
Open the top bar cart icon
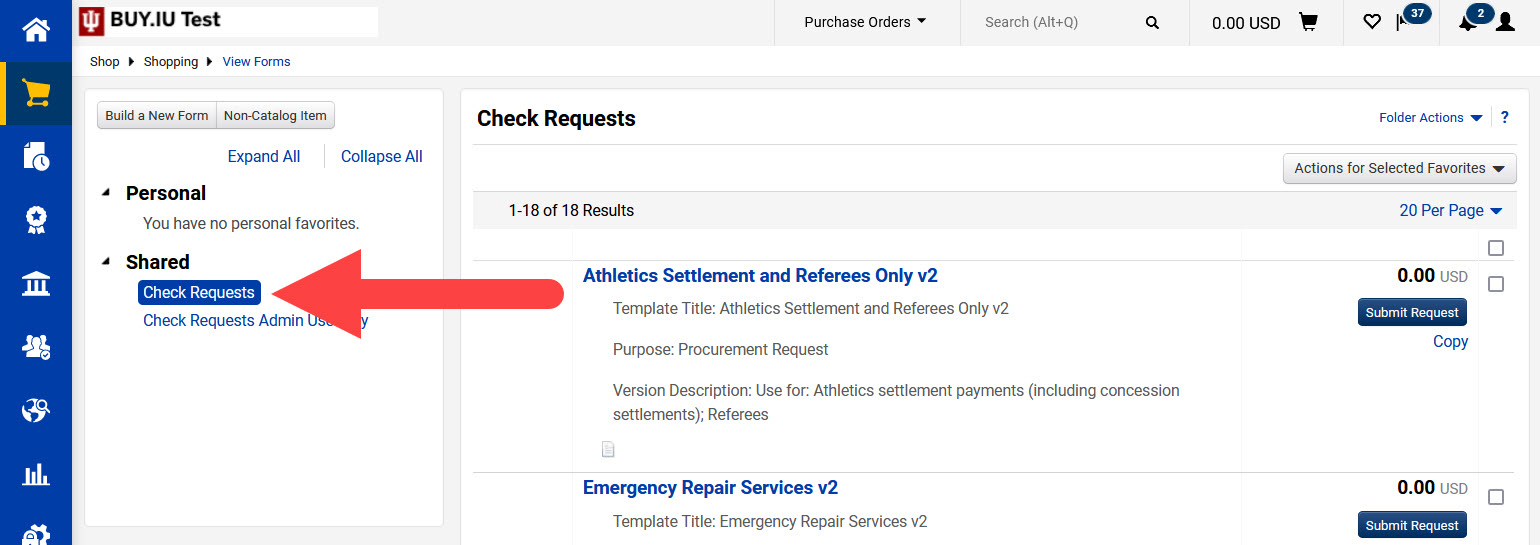[x=1308, y=22]
